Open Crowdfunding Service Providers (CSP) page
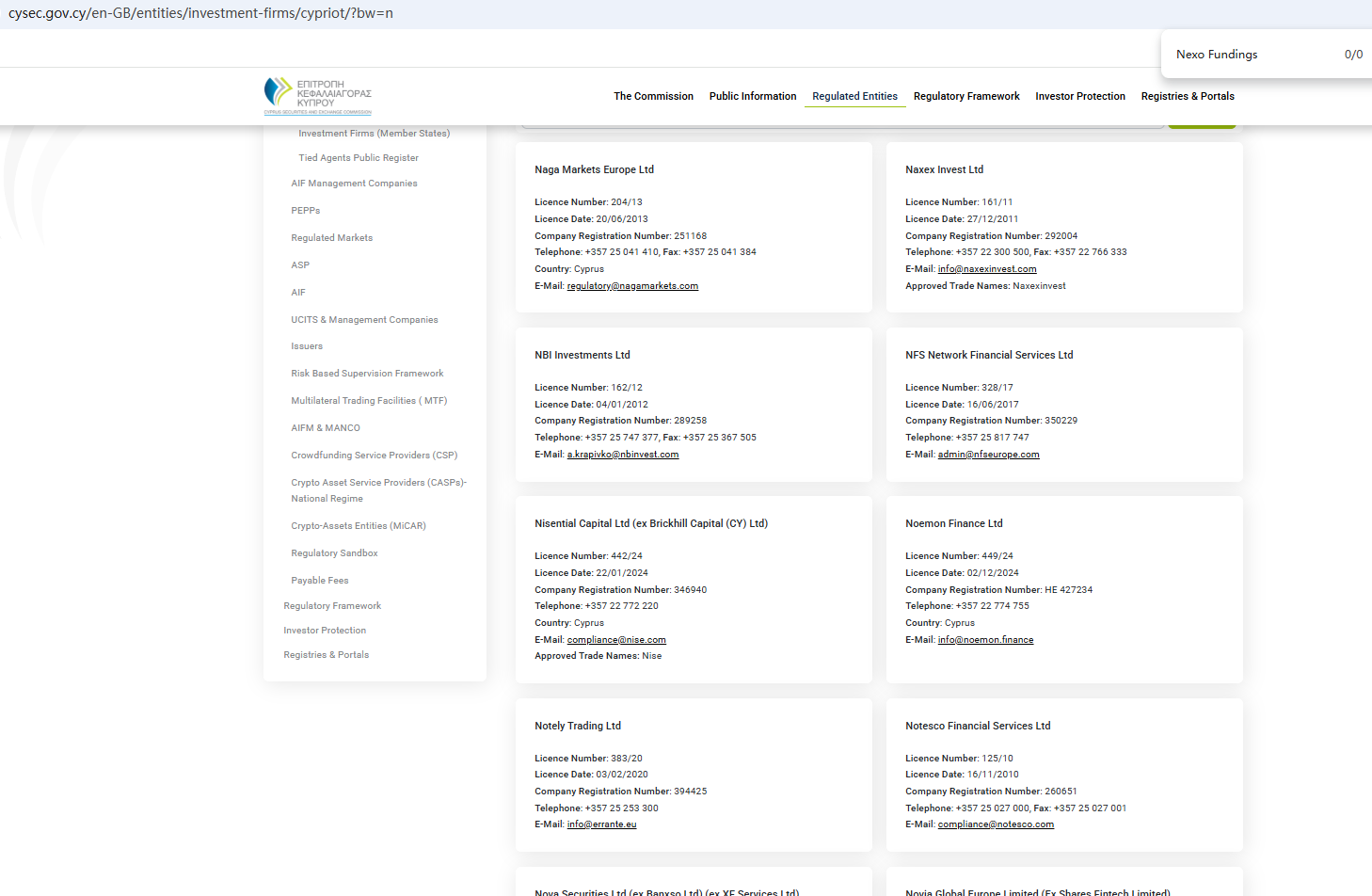The width and height of the screenshot is (1372, 896). [374, 456]
